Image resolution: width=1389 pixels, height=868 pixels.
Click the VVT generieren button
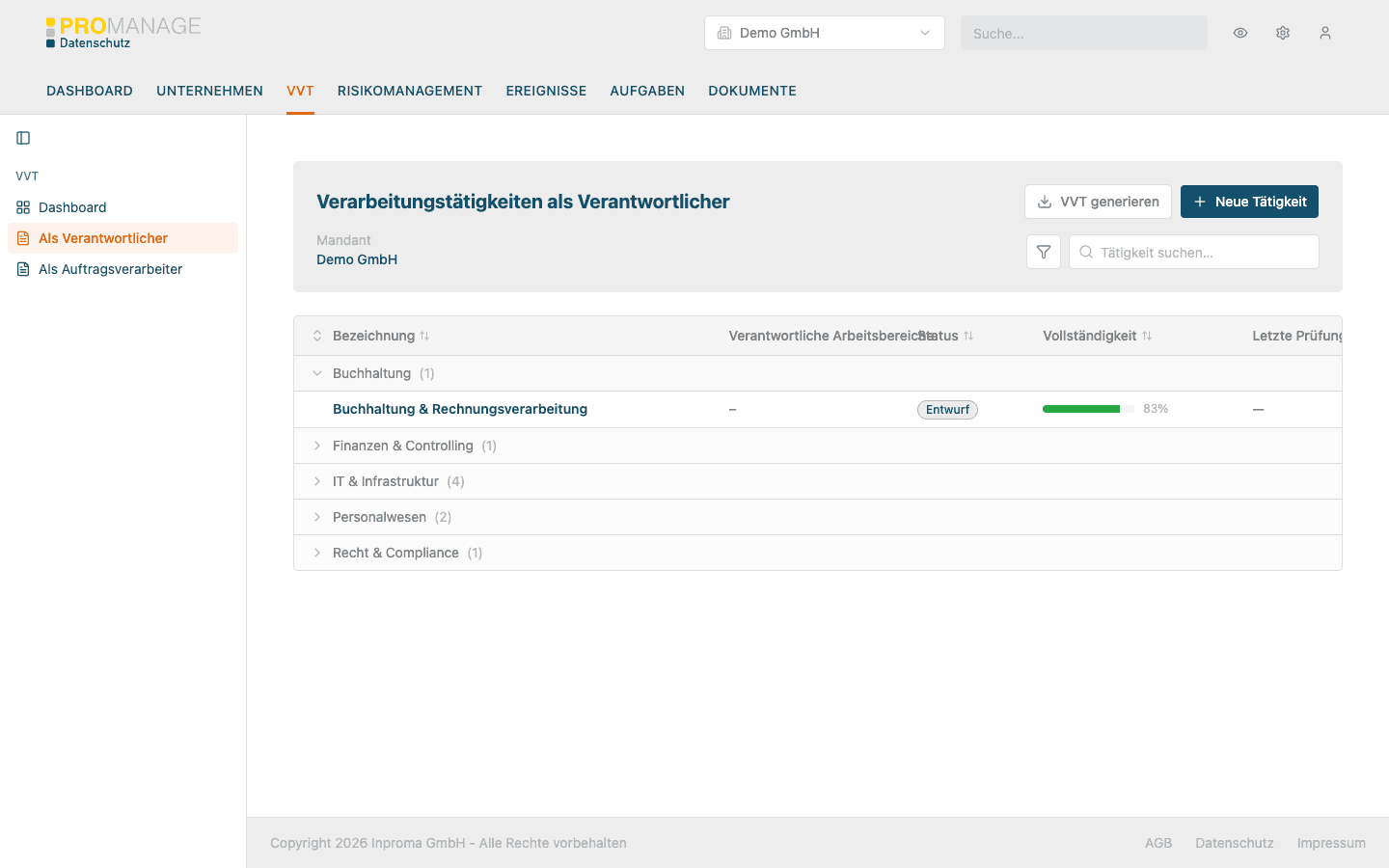(1098, 202)
